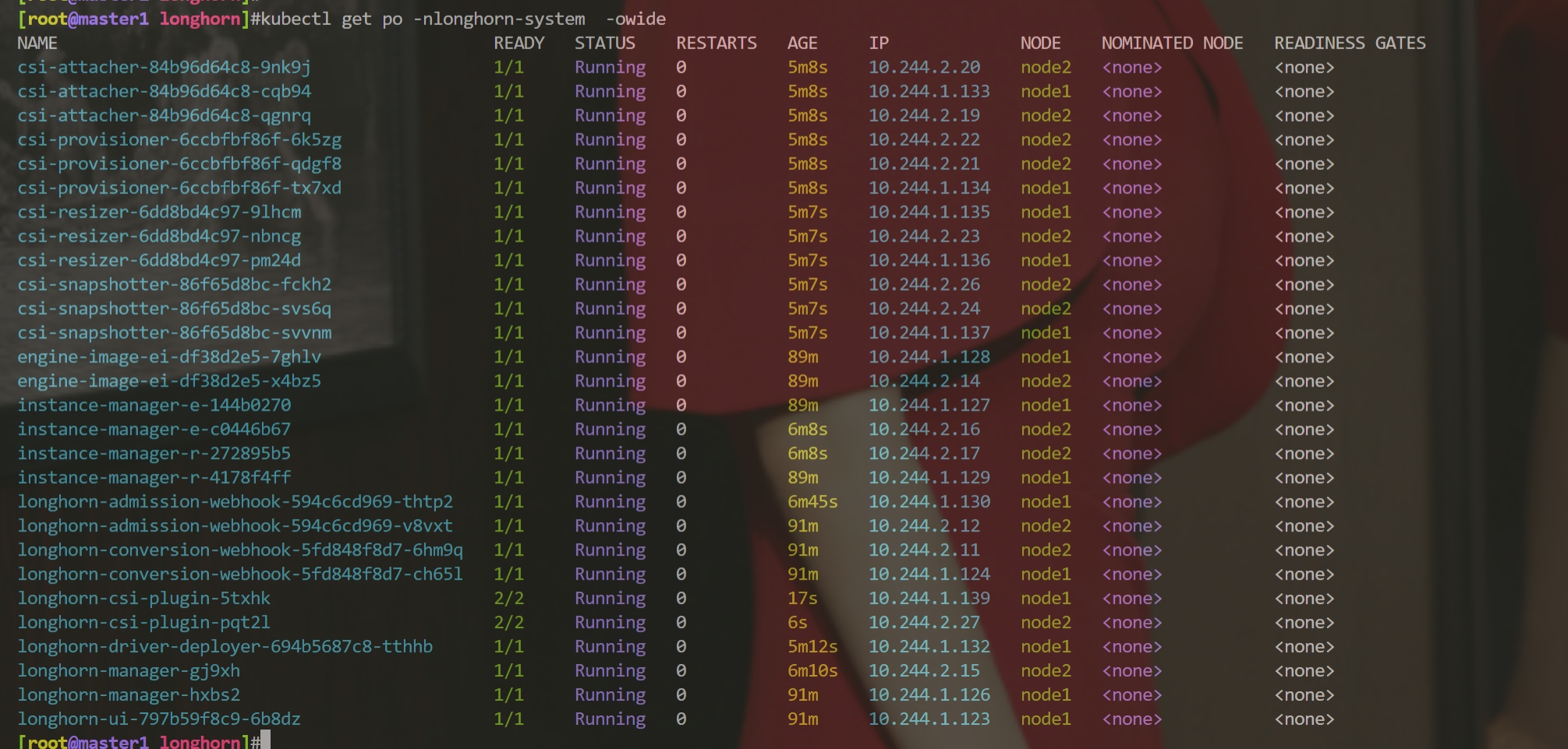Click pod csi-provisioner-6ccbfbf86f-tx7xd
Viewport: 1568px width, 749px height.
pos(179,189)
